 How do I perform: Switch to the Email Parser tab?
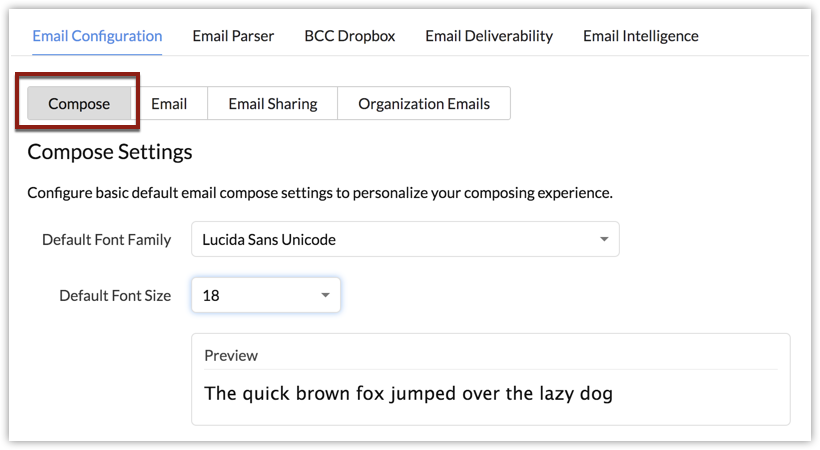(x=233, y=36)
